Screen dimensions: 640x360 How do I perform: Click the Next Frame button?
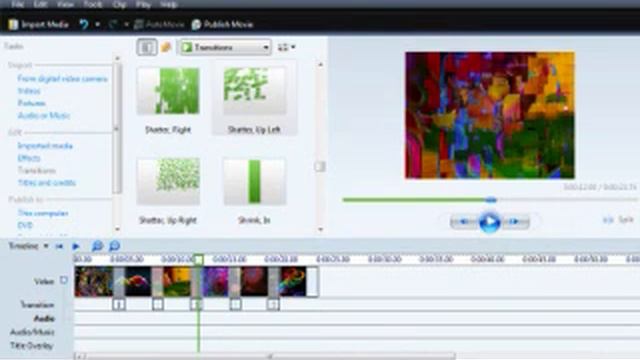515,222
